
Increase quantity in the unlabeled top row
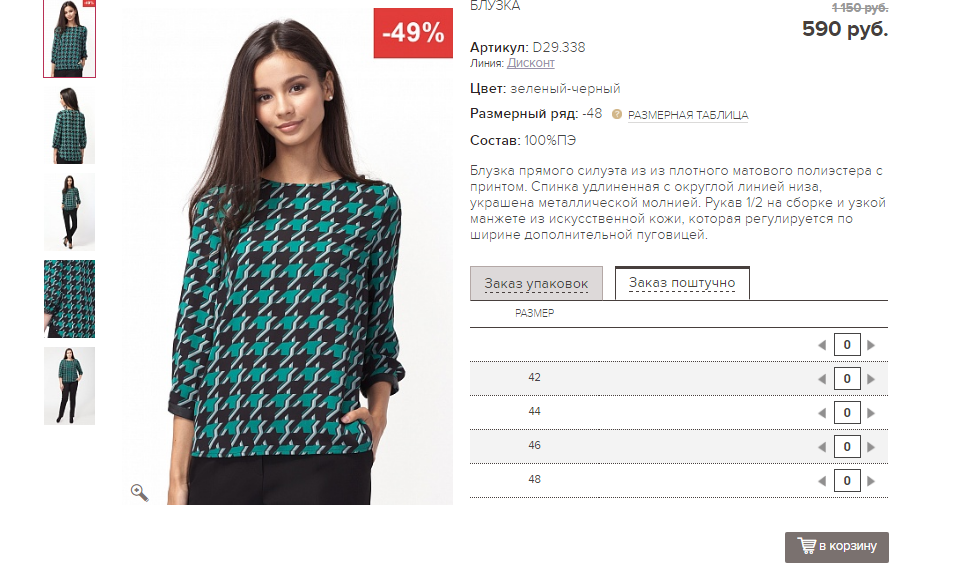click(x=871, y=345)
